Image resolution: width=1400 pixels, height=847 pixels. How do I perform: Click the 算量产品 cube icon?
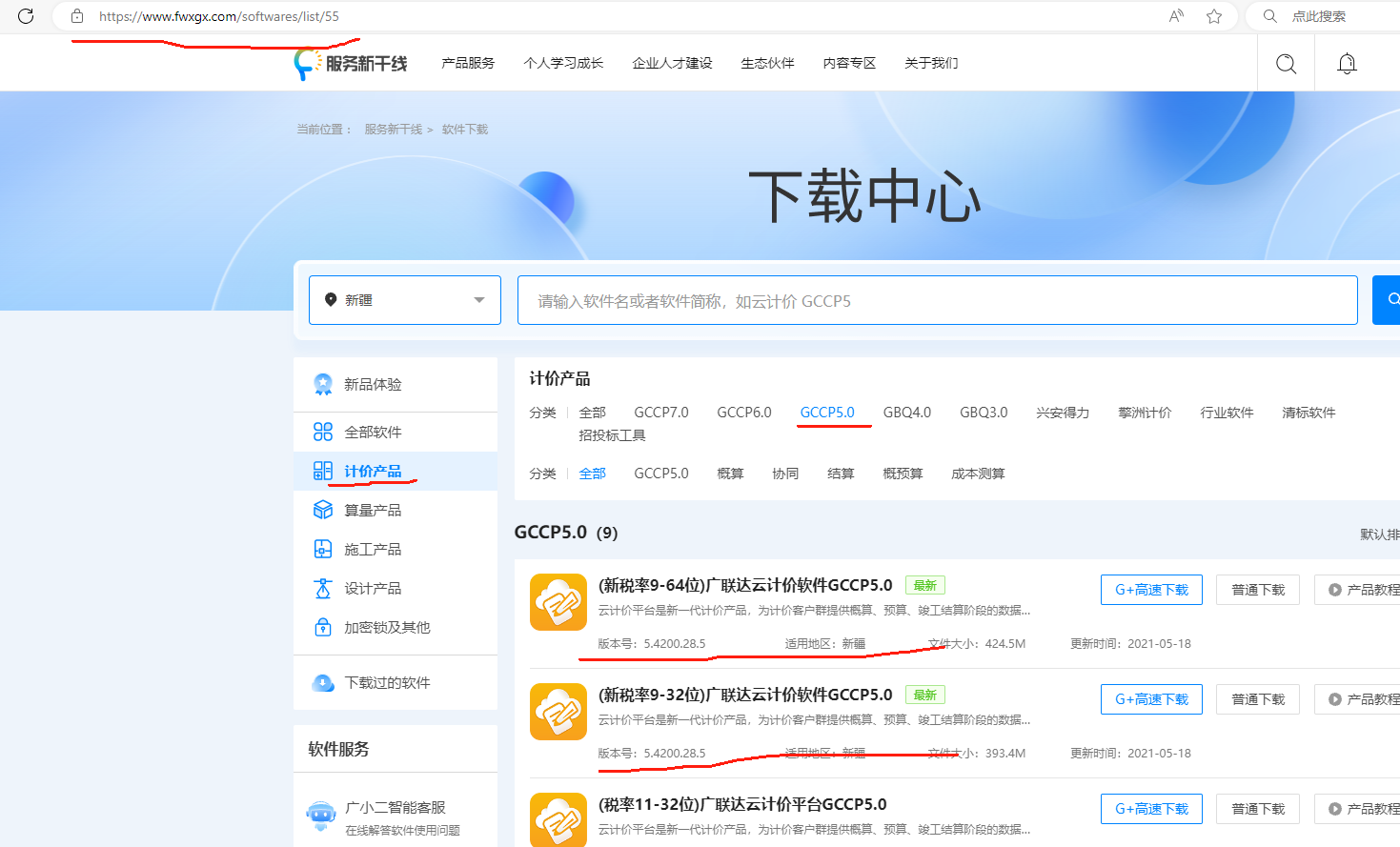(323, 510)
